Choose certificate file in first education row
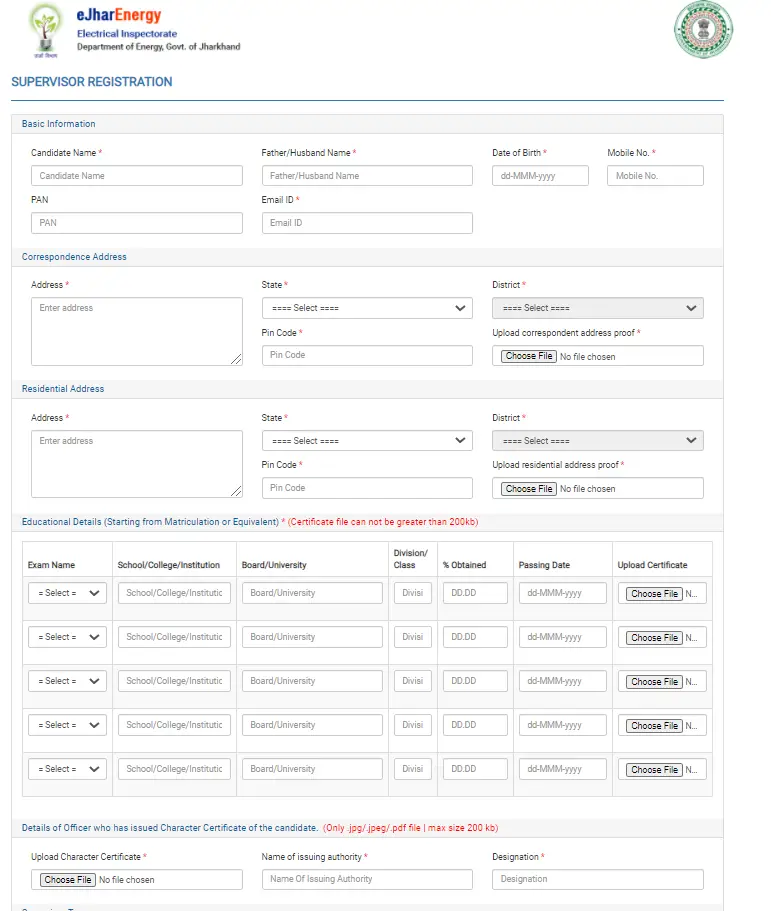This screenshot has width=771, height=911. coord(654,594)
